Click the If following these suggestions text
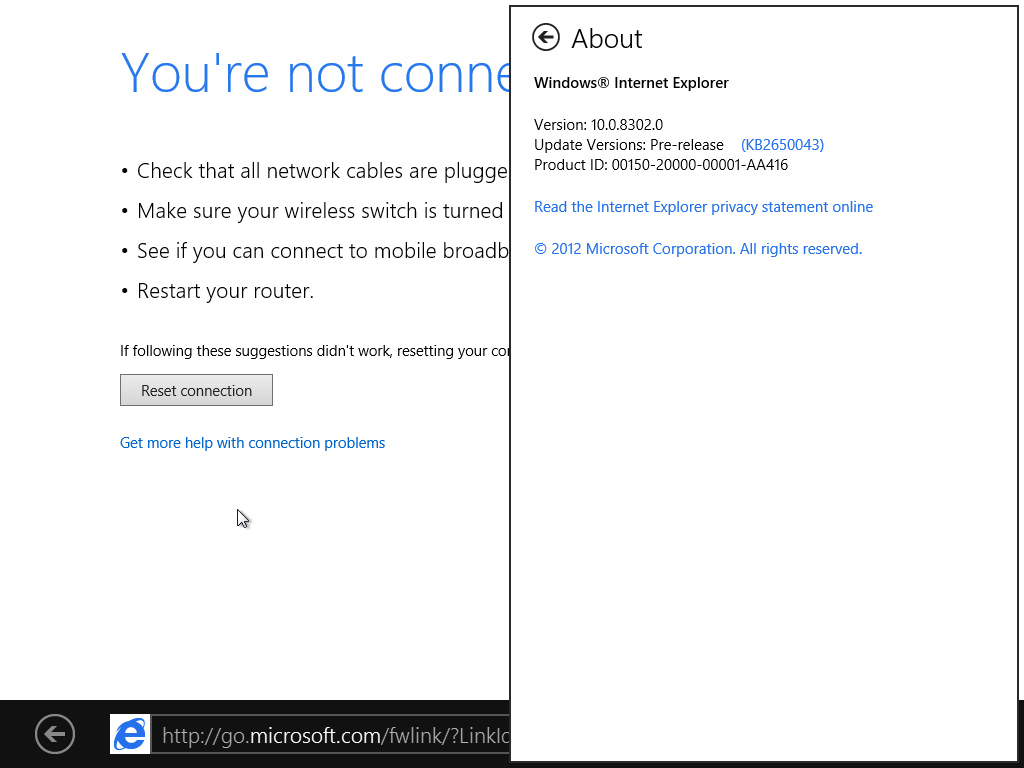Image resolution: width=1024 pixels, height=768 pixels. point(315,351)
